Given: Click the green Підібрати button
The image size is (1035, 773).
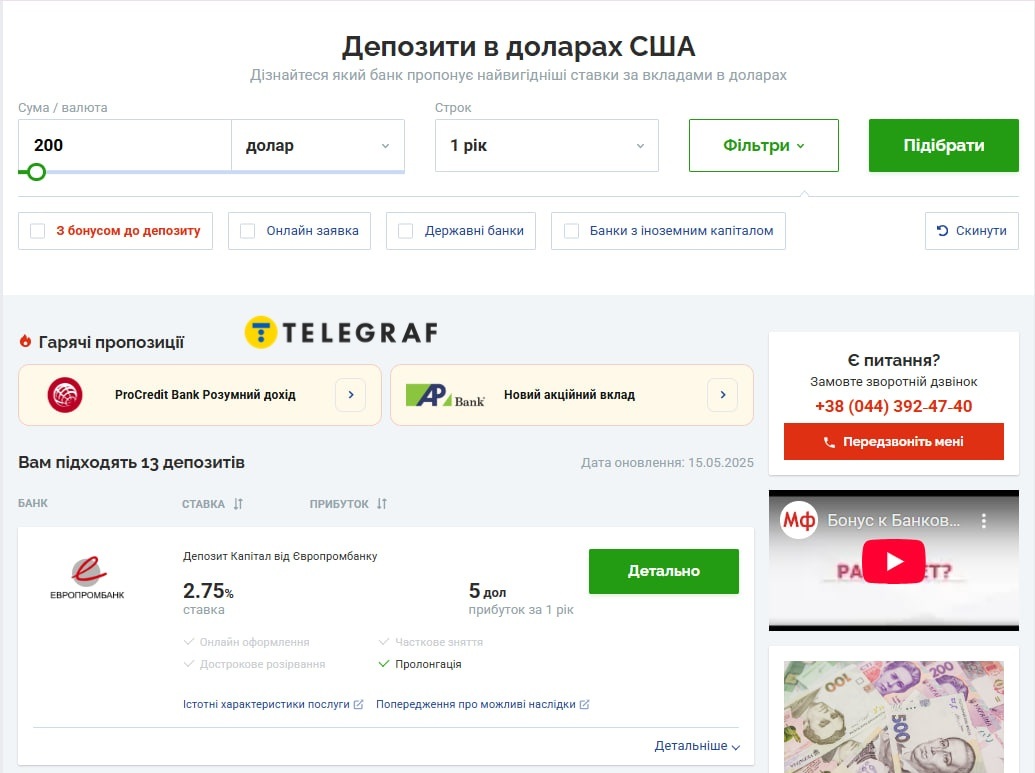Looking at the screenshot, I should (944, 145).
